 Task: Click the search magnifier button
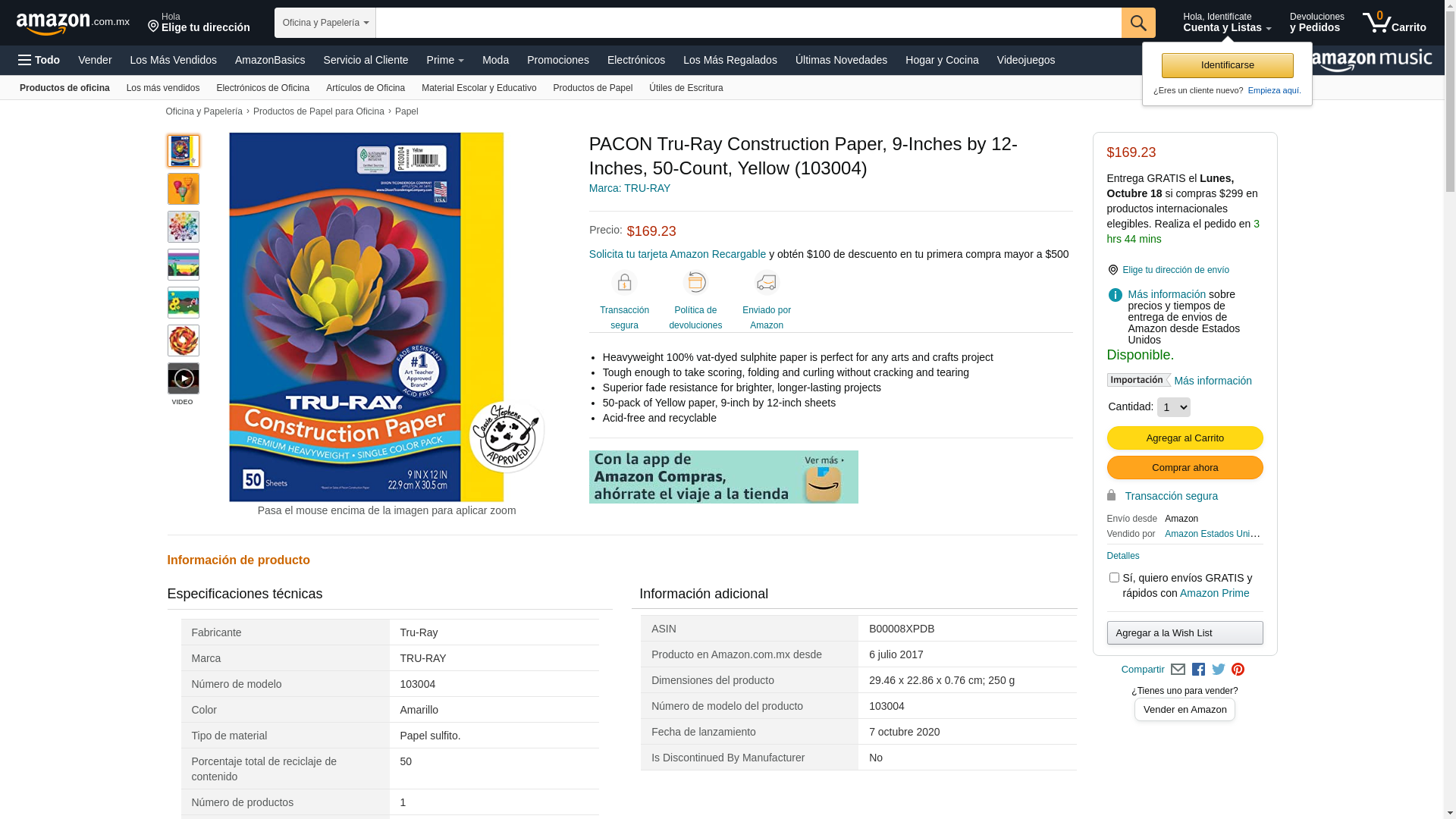pos(1138,23)
